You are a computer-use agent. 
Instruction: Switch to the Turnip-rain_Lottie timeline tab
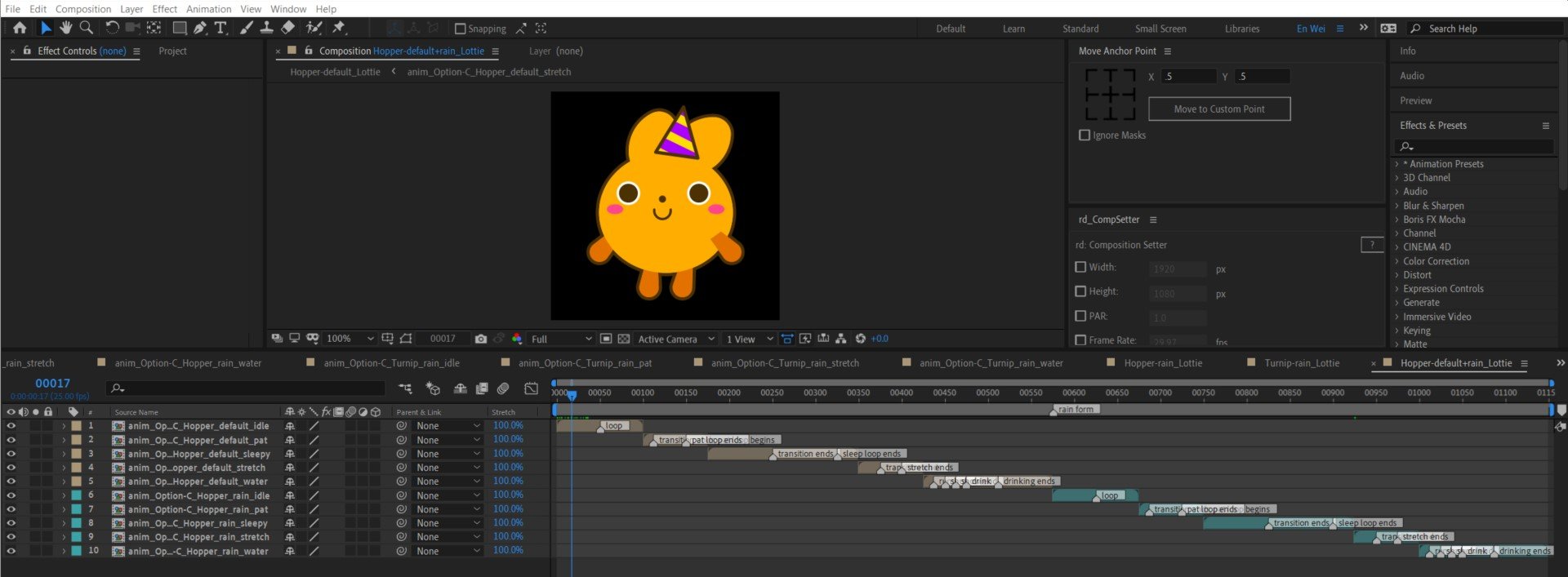pyautogui.click(x=1301, y=363)
